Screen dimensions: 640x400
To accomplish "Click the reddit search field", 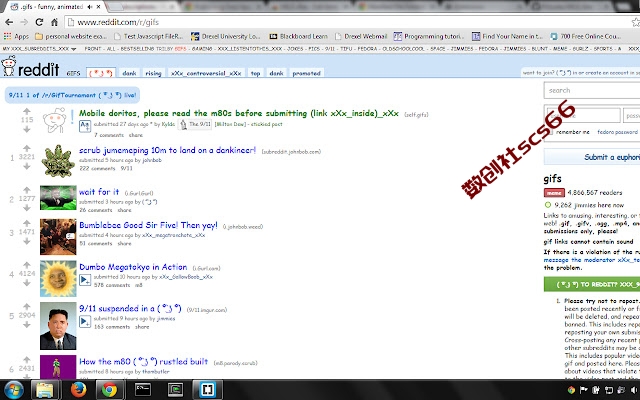I will 592,90.
